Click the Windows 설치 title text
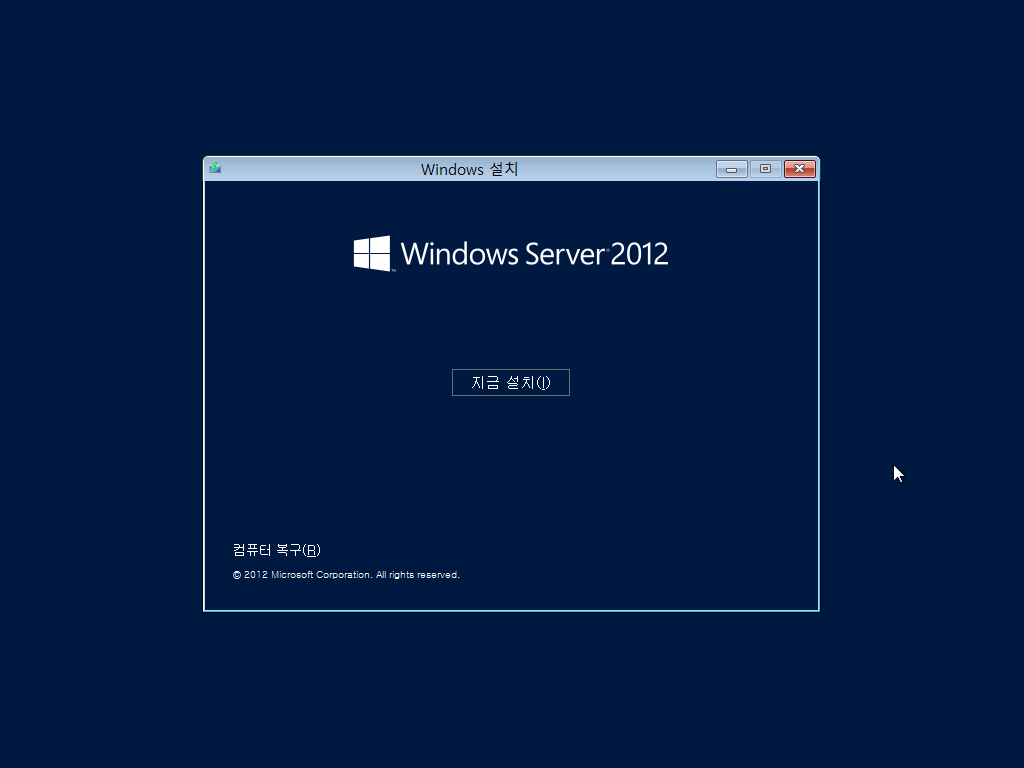The width and height of the screenshot is (1024, 768). point(470,169)
